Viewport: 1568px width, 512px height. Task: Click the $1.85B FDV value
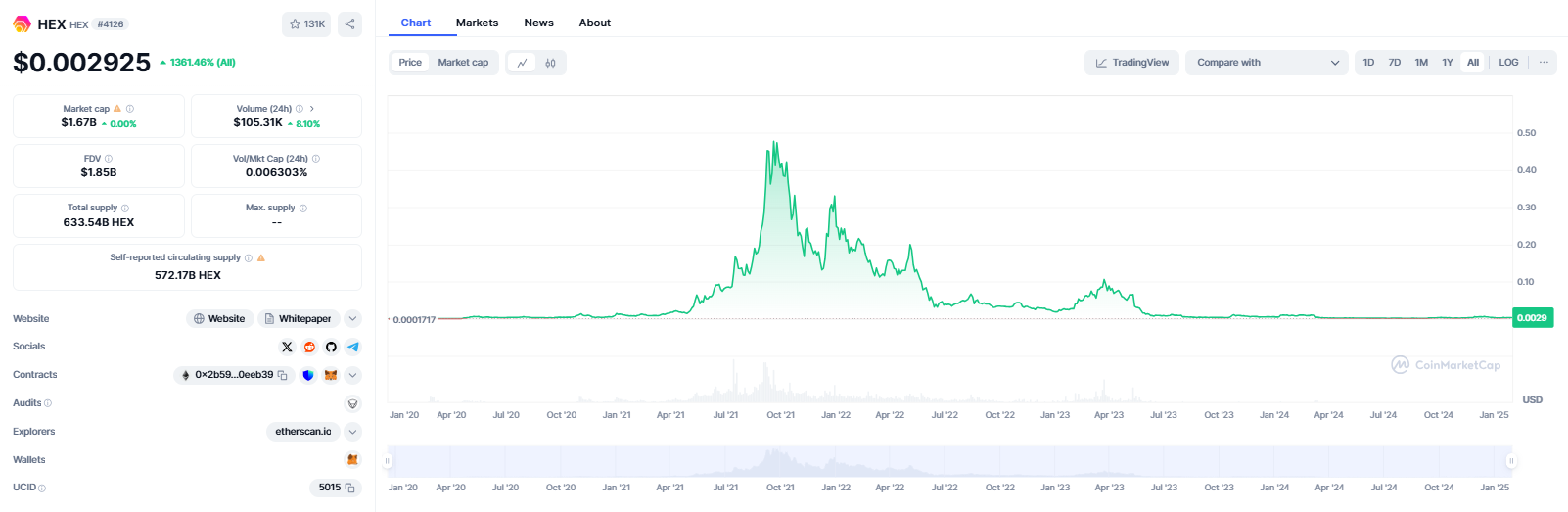pyautogui.click(x=99, y=173)
